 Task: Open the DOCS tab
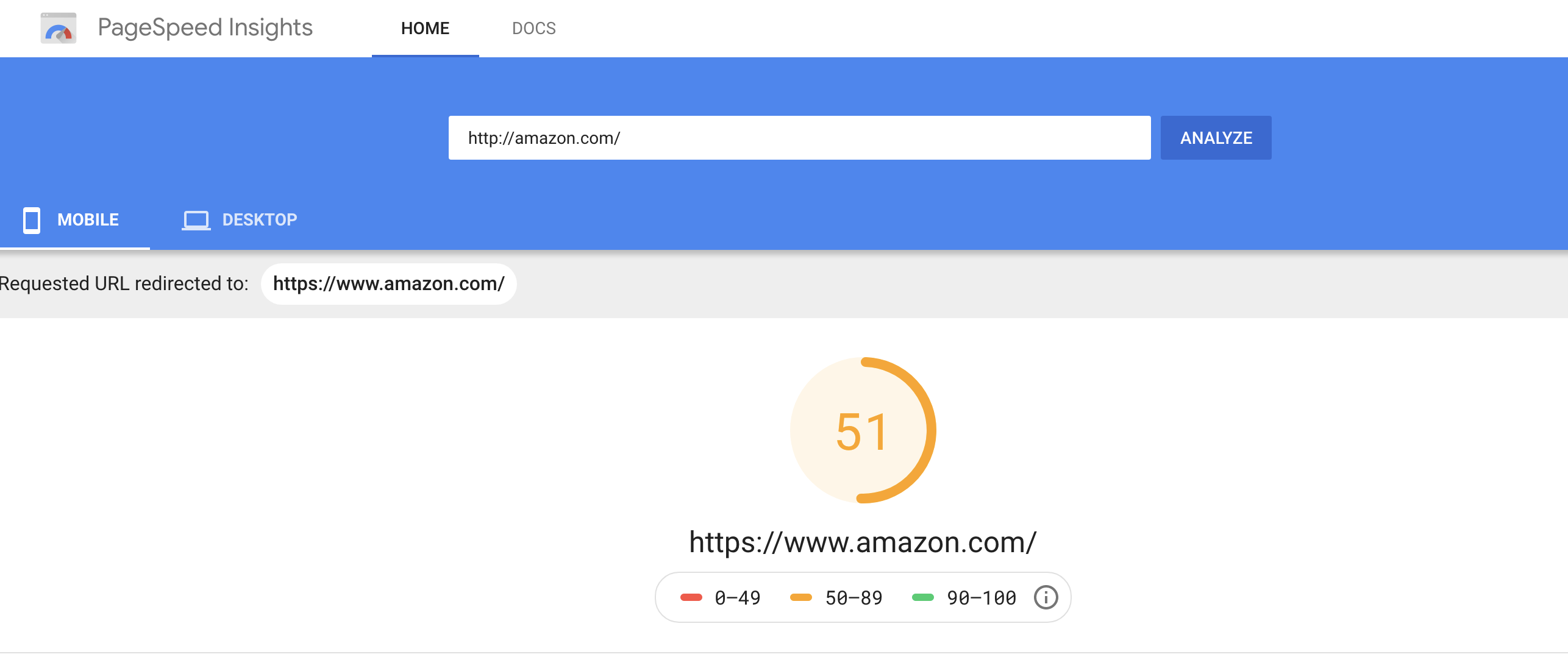click(x=533, y=28)
